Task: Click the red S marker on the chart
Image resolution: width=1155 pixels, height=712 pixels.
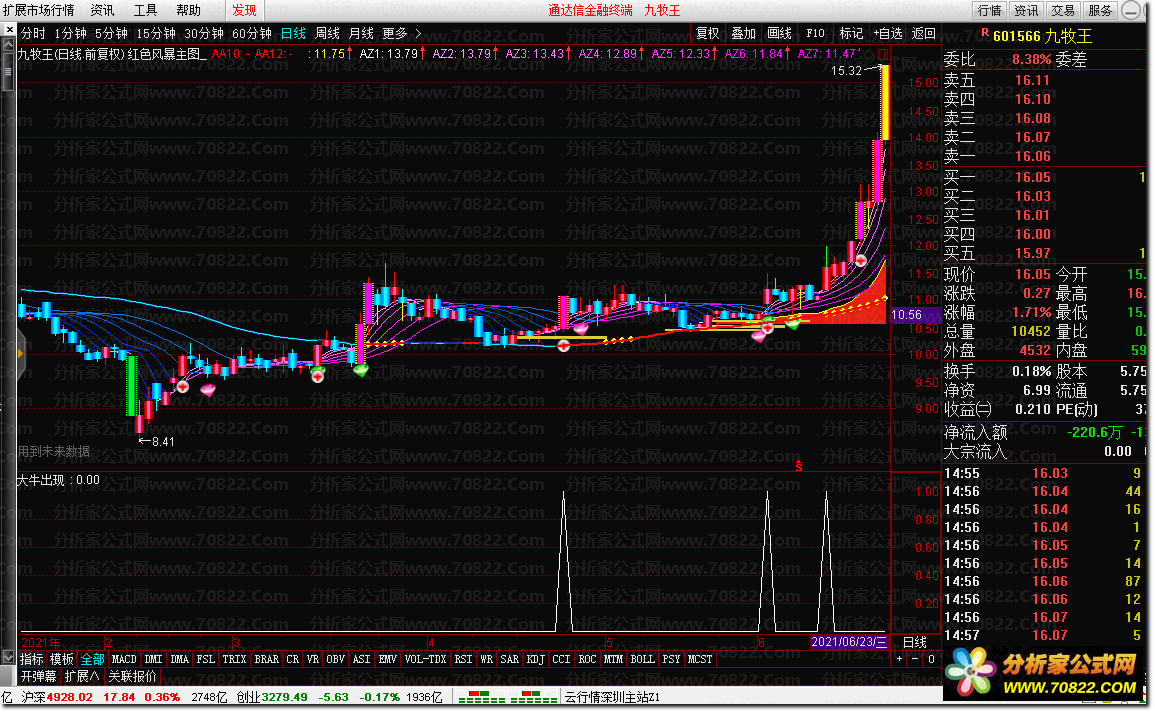Action: click(x=798, y=465)
